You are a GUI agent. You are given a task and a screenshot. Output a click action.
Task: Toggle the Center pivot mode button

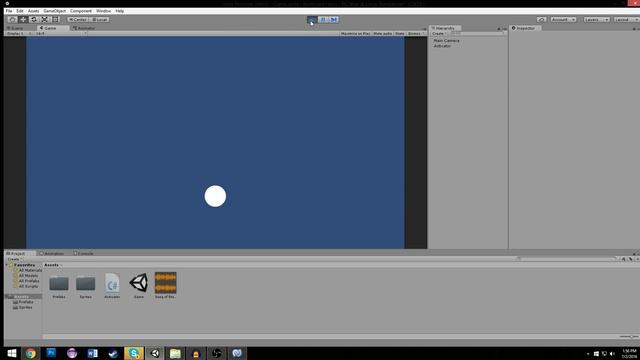click(78, 20)
